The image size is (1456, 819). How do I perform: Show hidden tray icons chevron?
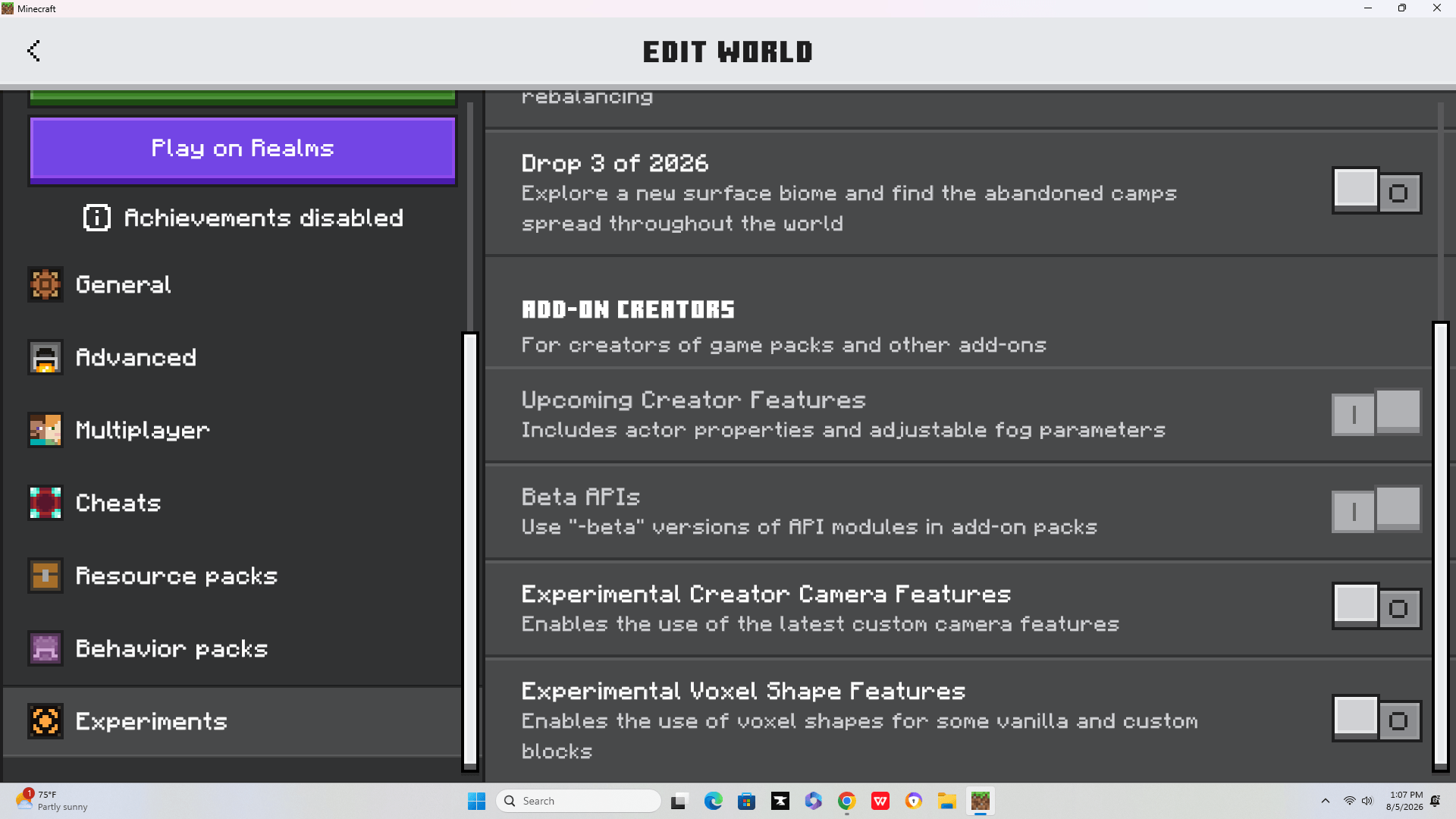click(1325, 801)
